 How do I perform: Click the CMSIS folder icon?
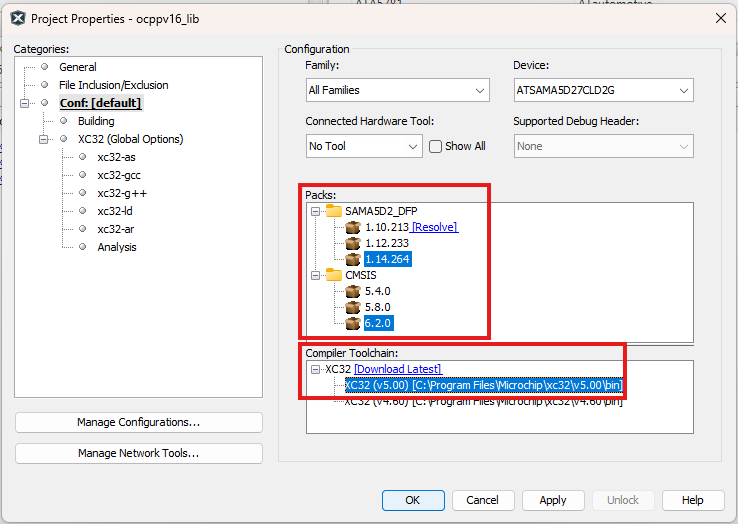[334, 274]
